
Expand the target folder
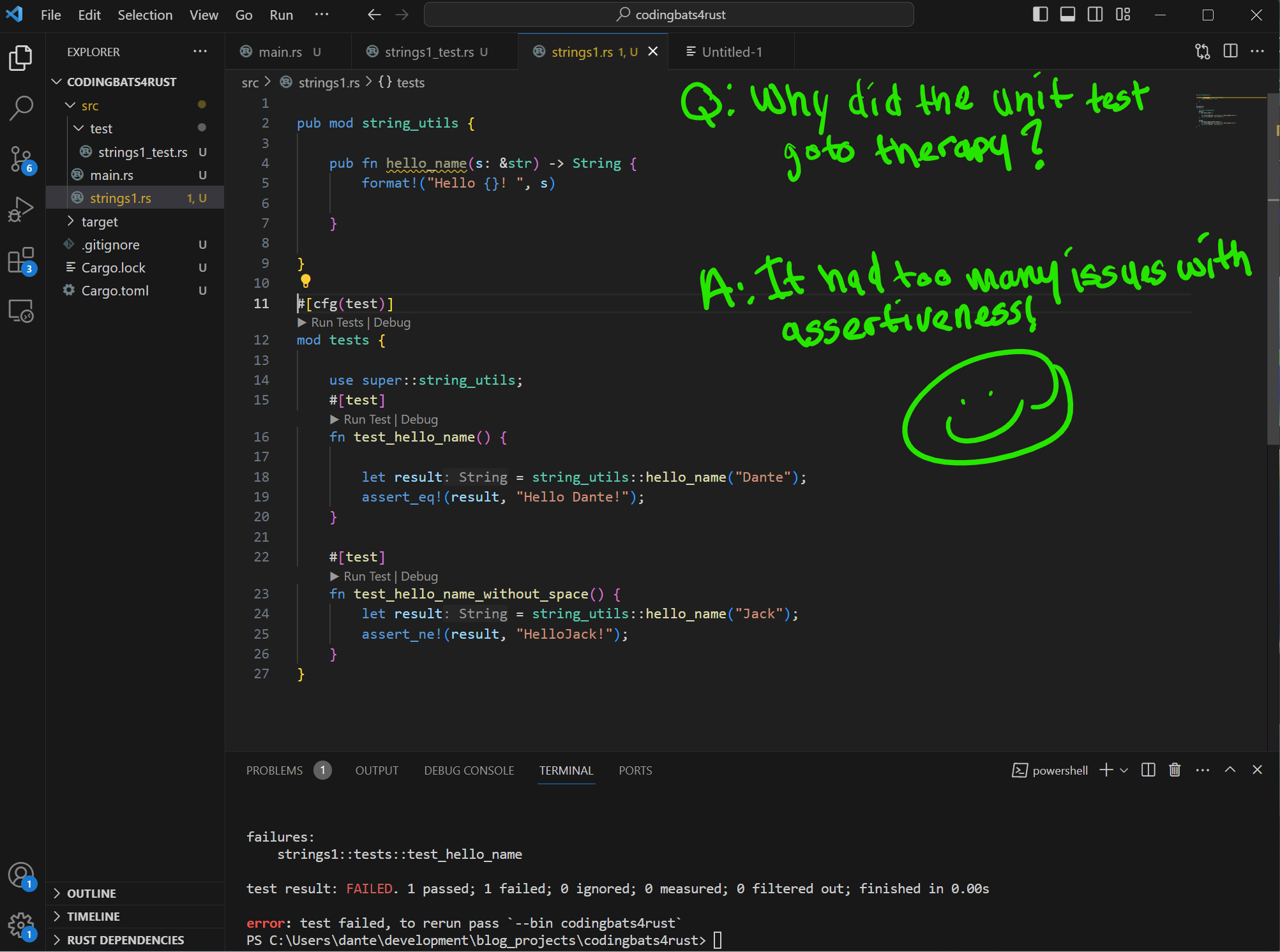(x=100, y=222)
